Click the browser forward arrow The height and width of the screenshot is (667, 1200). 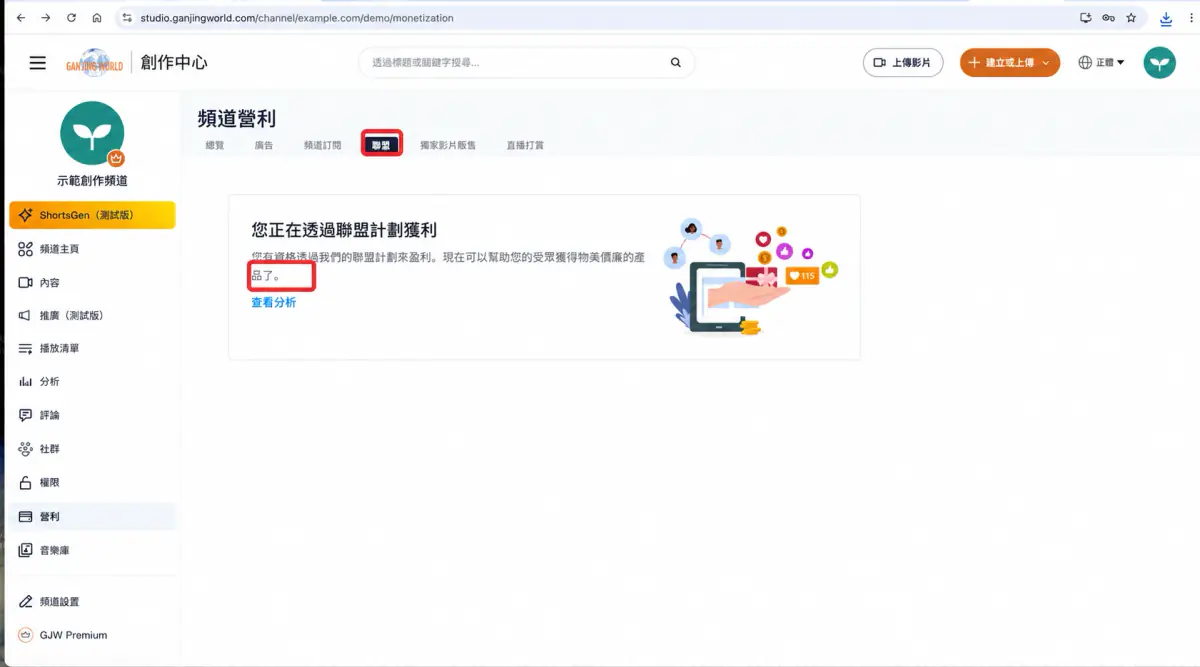(x=46, y=18)
